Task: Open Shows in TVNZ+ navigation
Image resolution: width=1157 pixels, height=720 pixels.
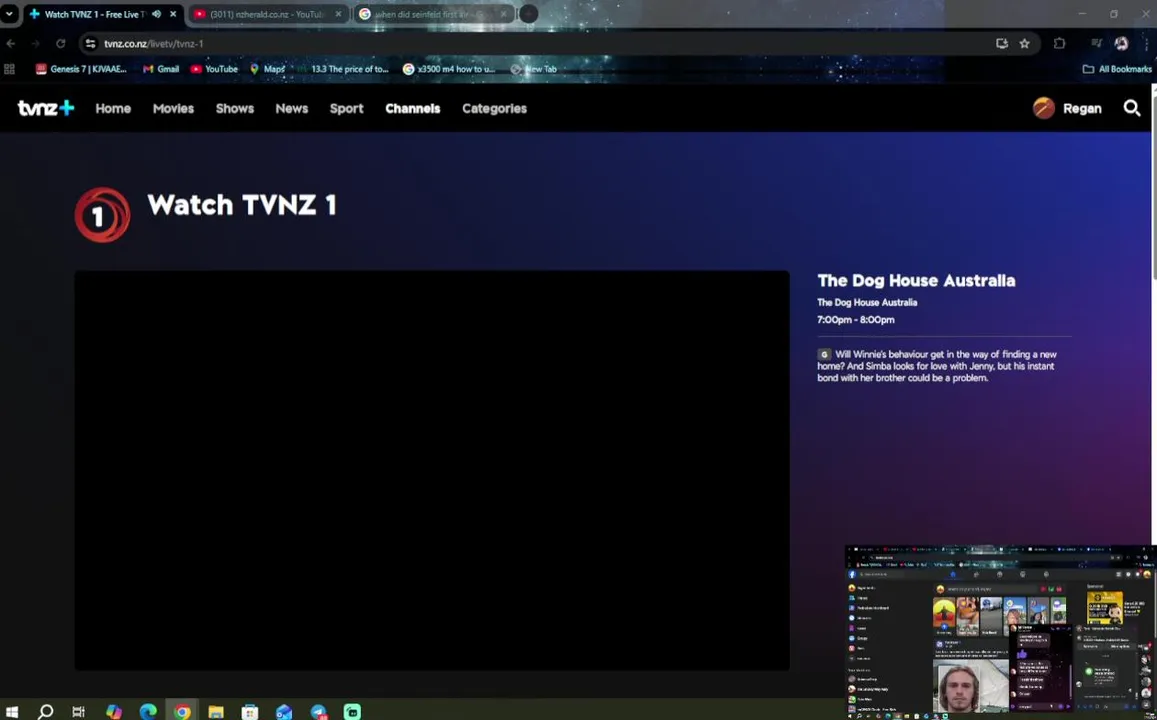Action: [x=235, y=108]
